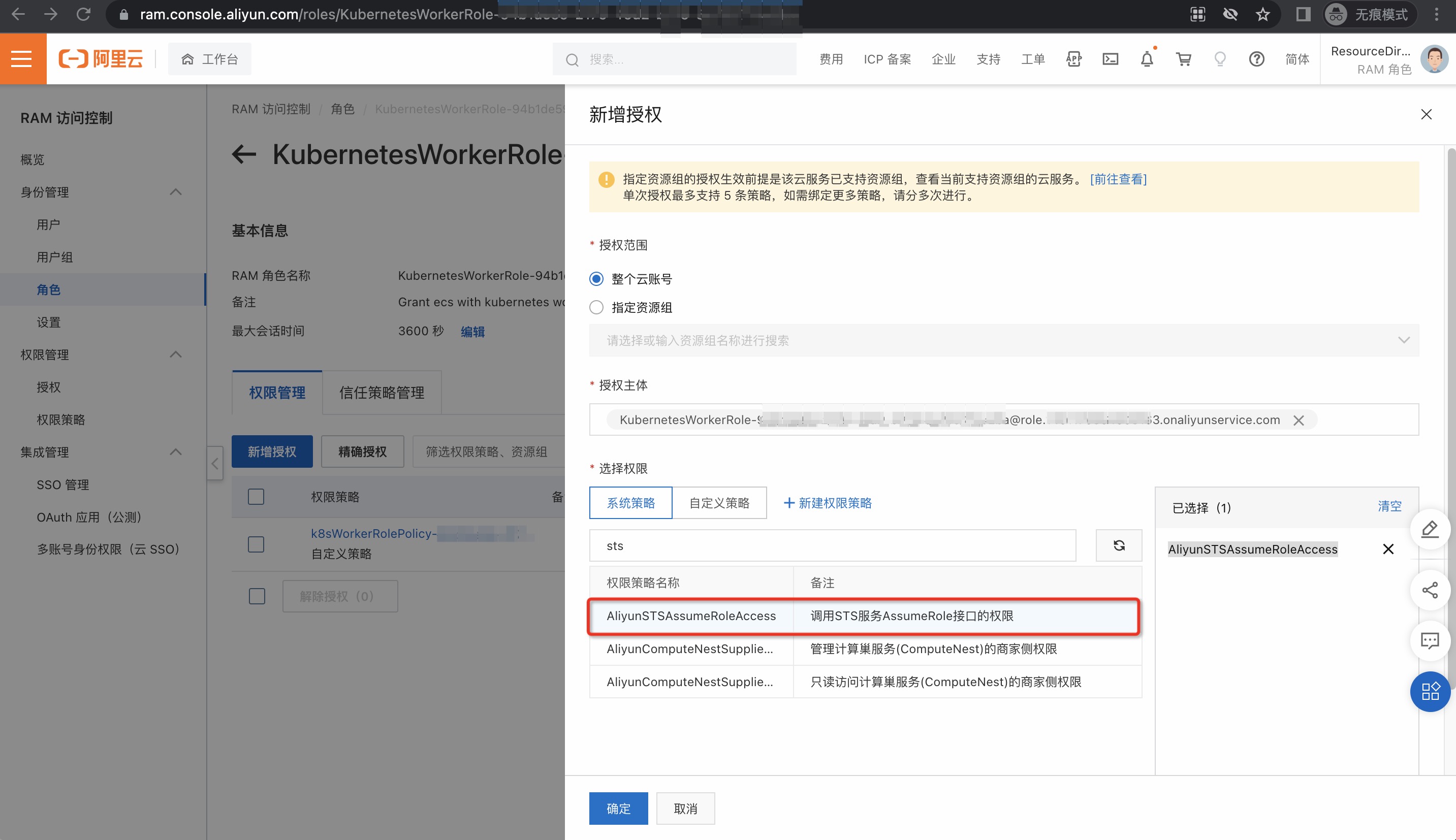The height and width of the screenshot is (840, 1456).
Task: Select the AliyunSTSAssumeRoleAccess policy row
Action: (865, 616)
